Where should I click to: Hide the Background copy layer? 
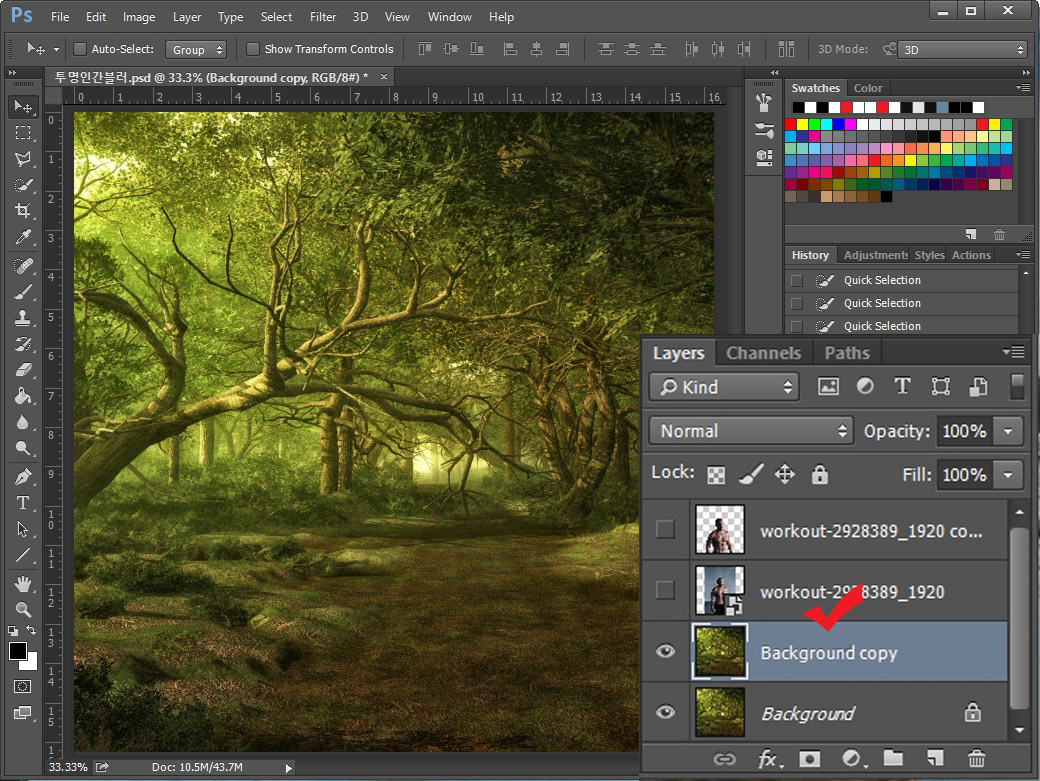click(665, 652)
